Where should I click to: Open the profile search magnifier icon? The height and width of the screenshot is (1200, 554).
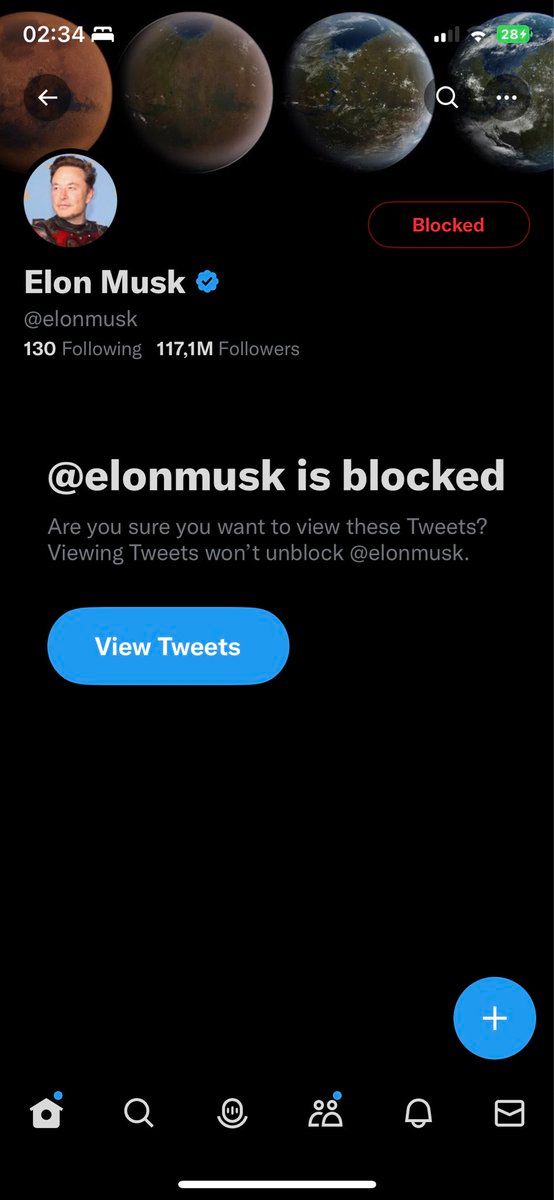coord(447,98)
